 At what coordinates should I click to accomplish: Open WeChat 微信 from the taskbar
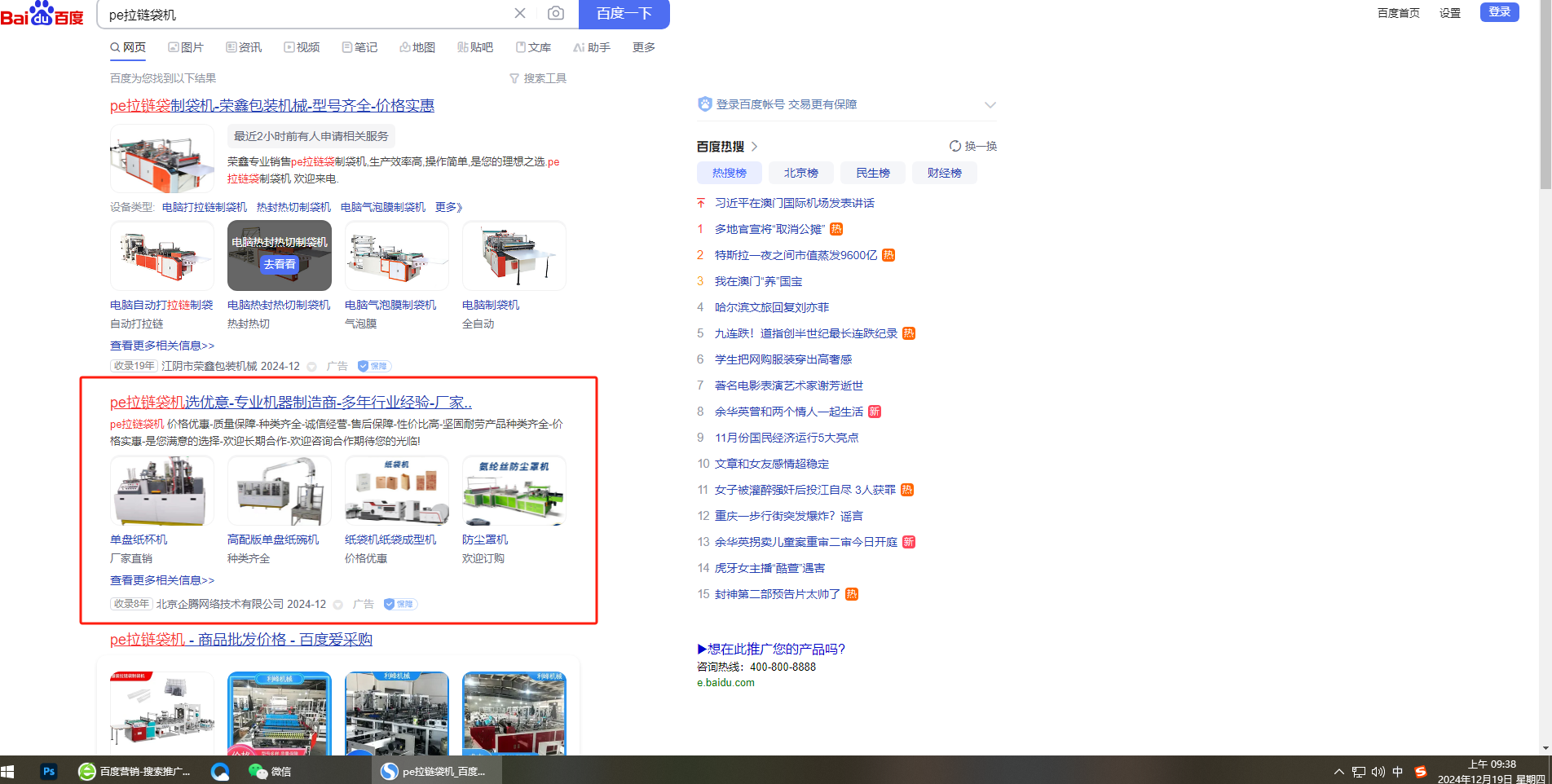point(270,771)
